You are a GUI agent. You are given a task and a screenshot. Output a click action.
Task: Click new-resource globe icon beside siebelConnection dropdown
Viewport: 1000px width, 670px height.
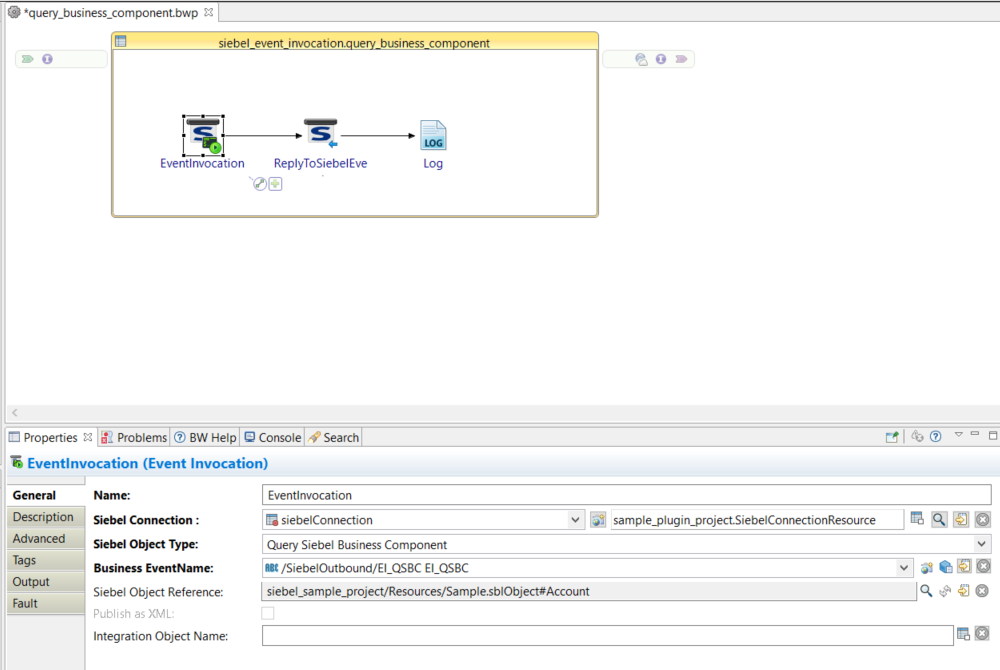tap(598, 520)
